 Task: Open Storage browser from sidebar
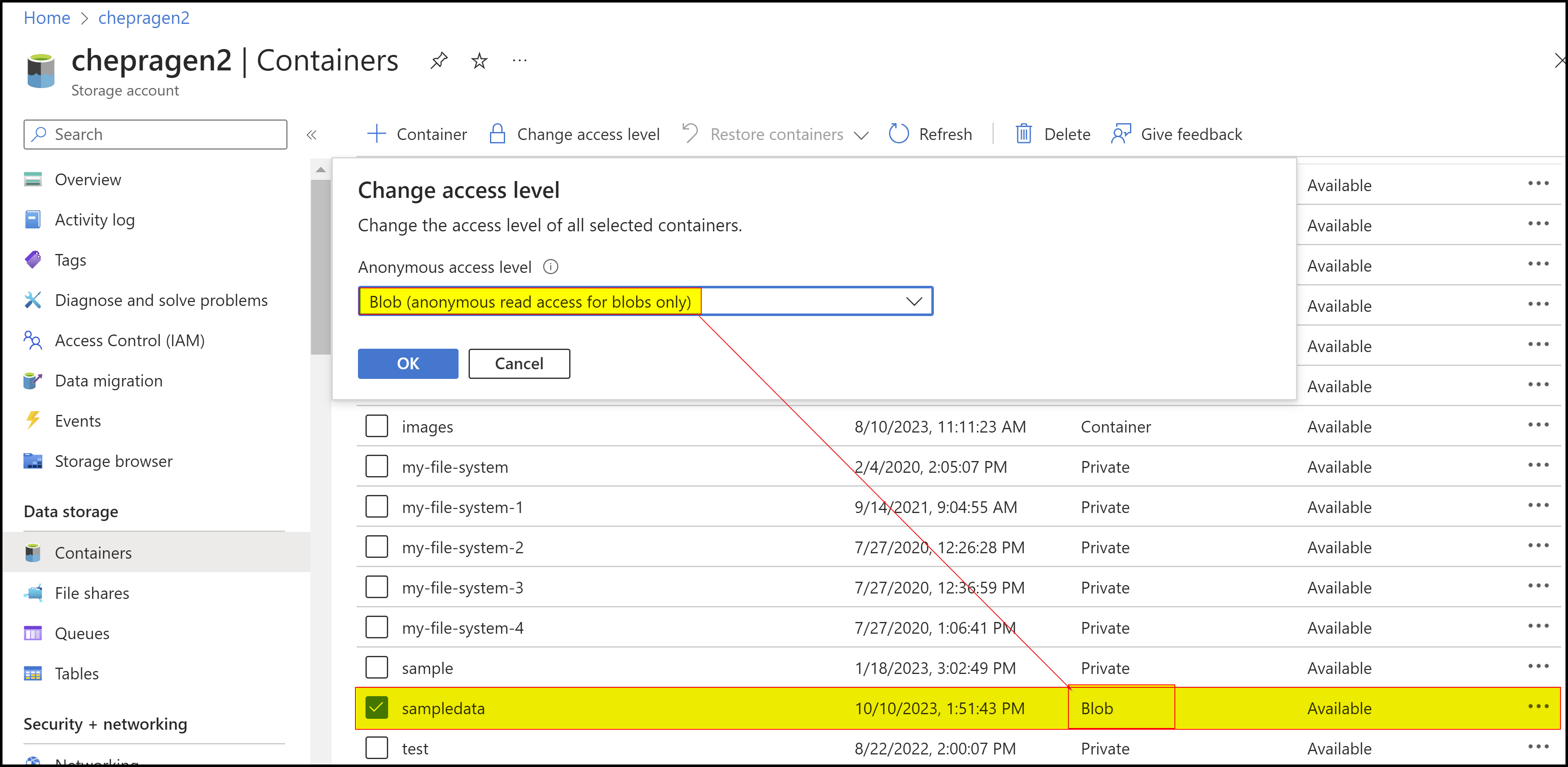113,461
